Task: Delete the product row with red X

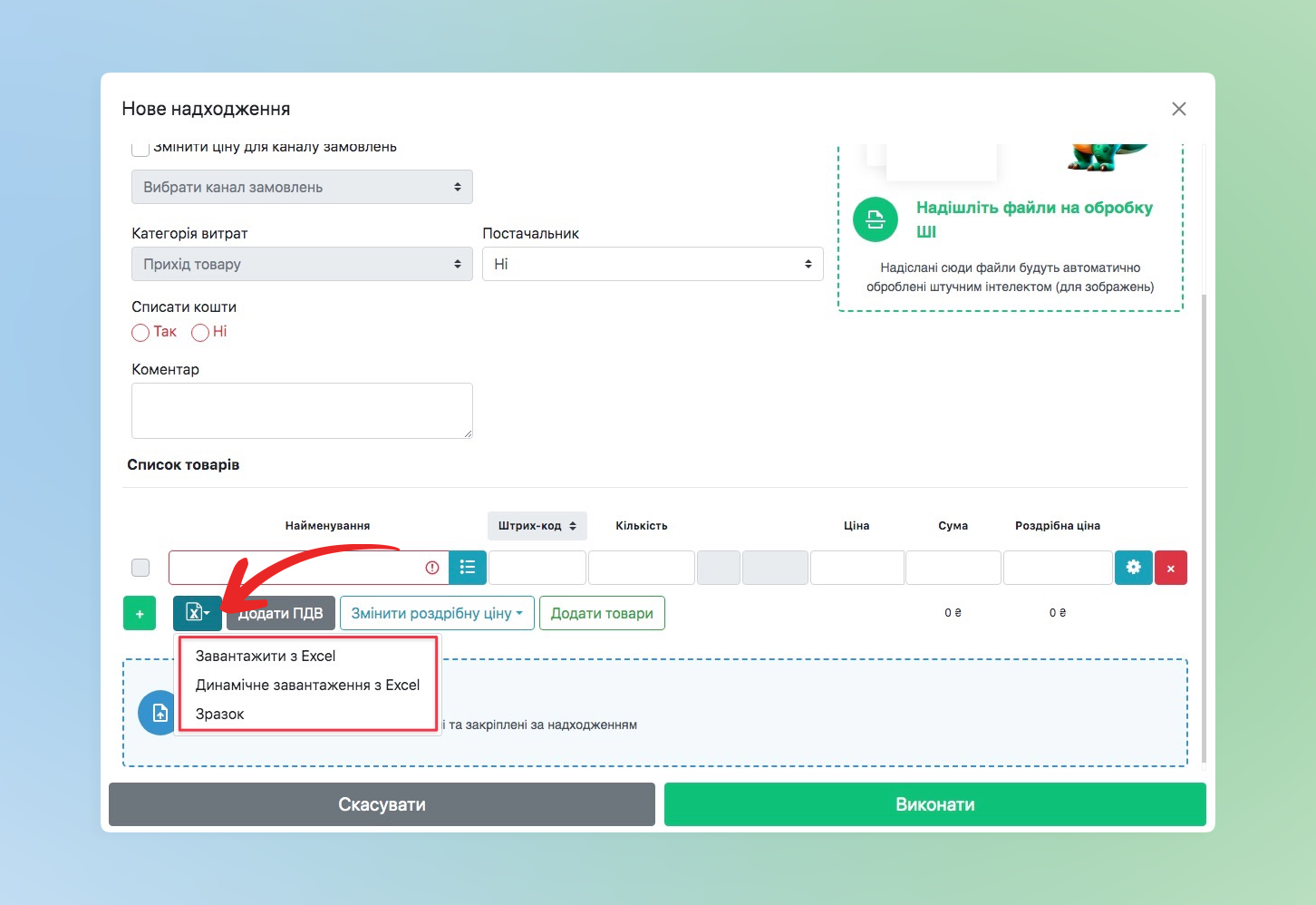Action: point(1171,569)
